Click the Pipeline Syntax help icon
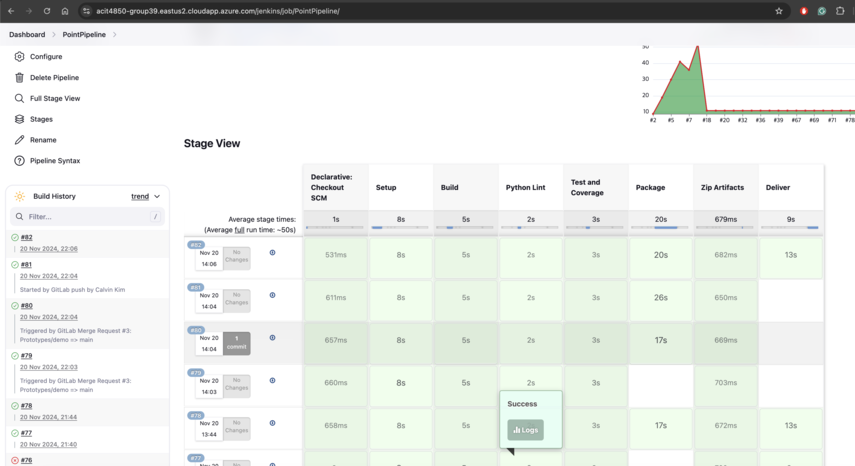 [19, 161]
